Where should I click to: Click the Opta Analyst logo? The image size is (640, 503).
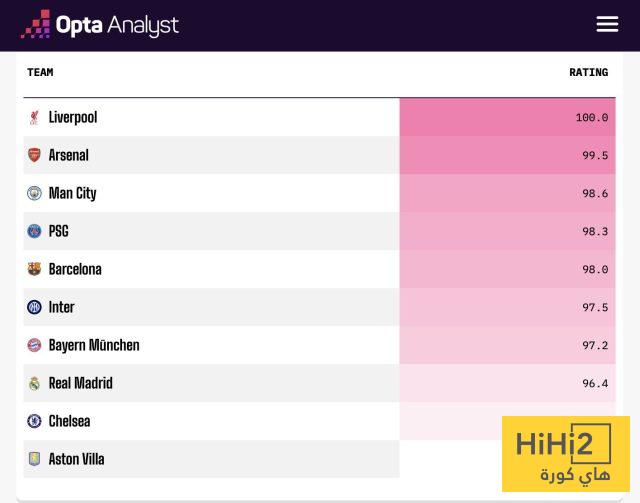(100, 25)
